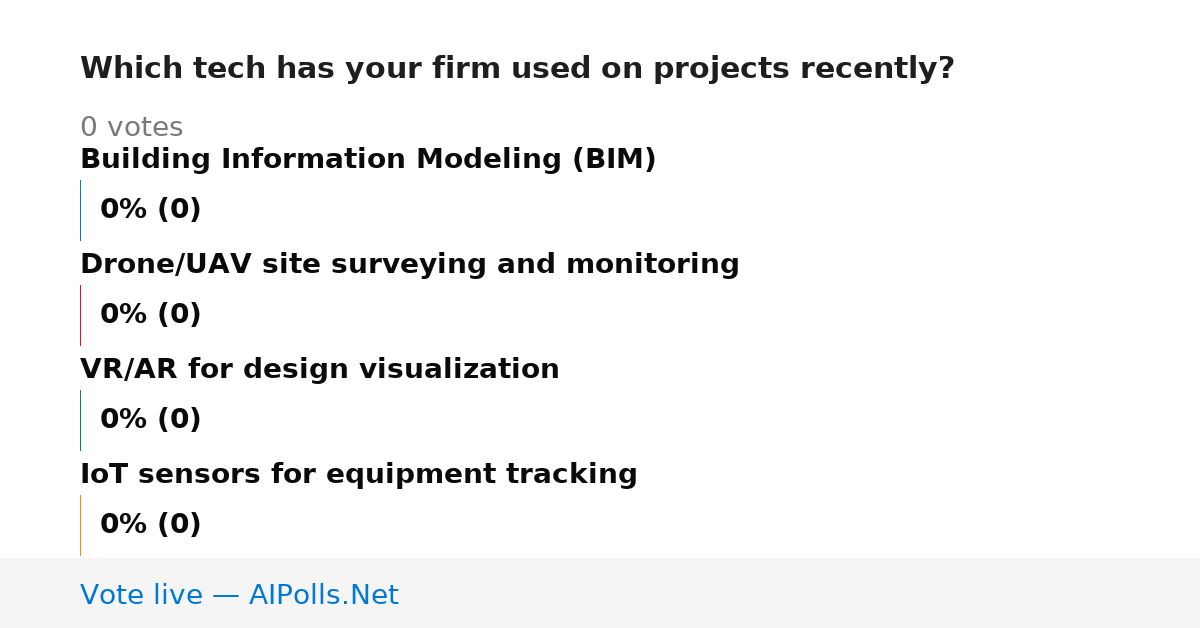Select the Building Information Modeling (BIM) option
Image resolution: width=1200 pixels, height=628 pixels.
coord(368,160)
